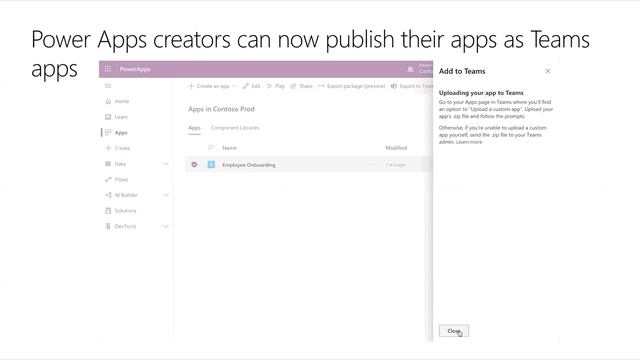
Task: Click Export to Teams command
Action: tap(411, 86)
